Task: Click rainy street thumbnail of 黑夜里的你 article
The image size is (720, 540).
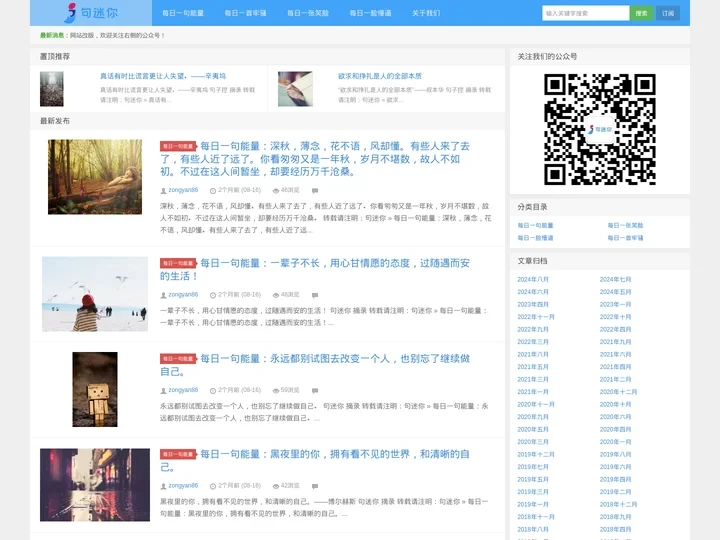Action: click(x=95, y=485)
